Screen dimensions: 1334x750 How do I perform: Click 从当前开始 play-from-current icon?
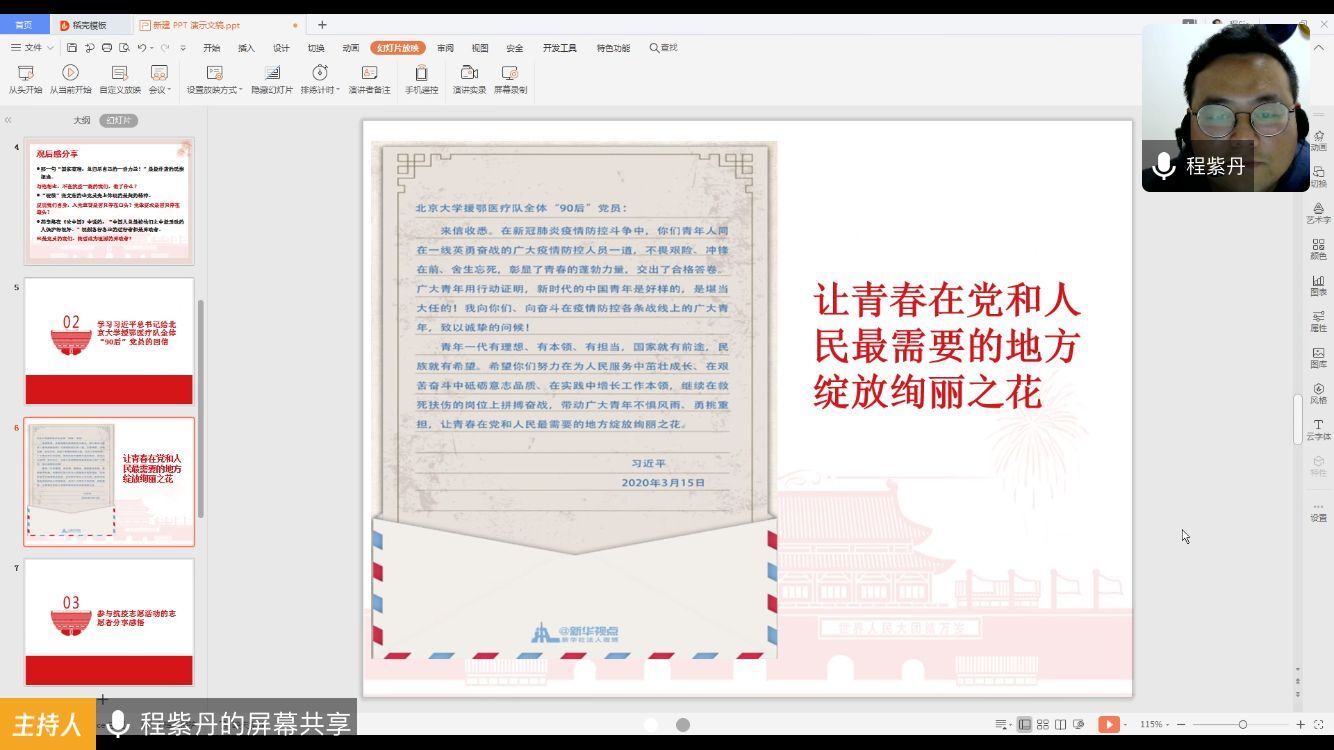tap(70, 73)
